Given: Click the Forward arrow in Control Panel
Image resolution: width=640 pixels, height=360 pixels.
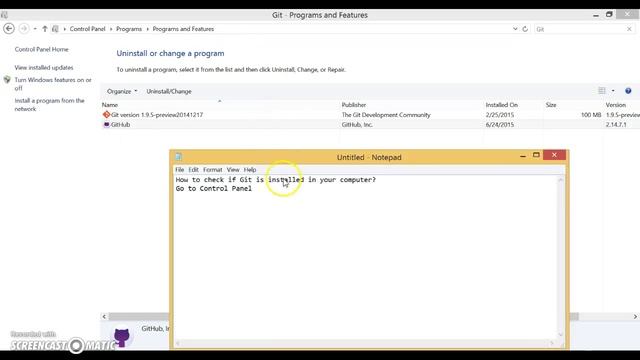Looking at the screenshot, I should [24, 29].
